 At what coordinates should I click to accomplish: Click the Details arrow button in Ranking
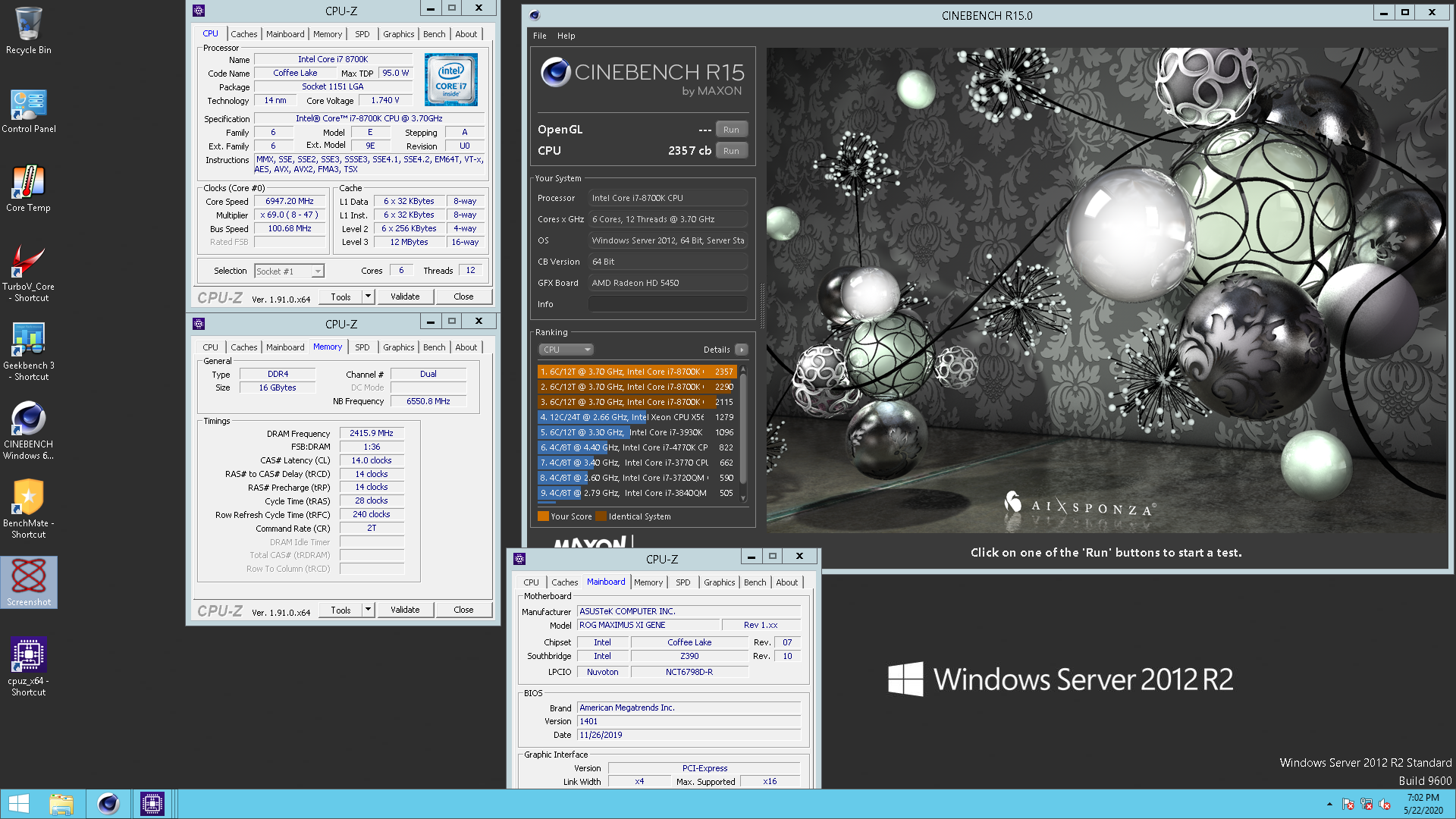point(742,350)
